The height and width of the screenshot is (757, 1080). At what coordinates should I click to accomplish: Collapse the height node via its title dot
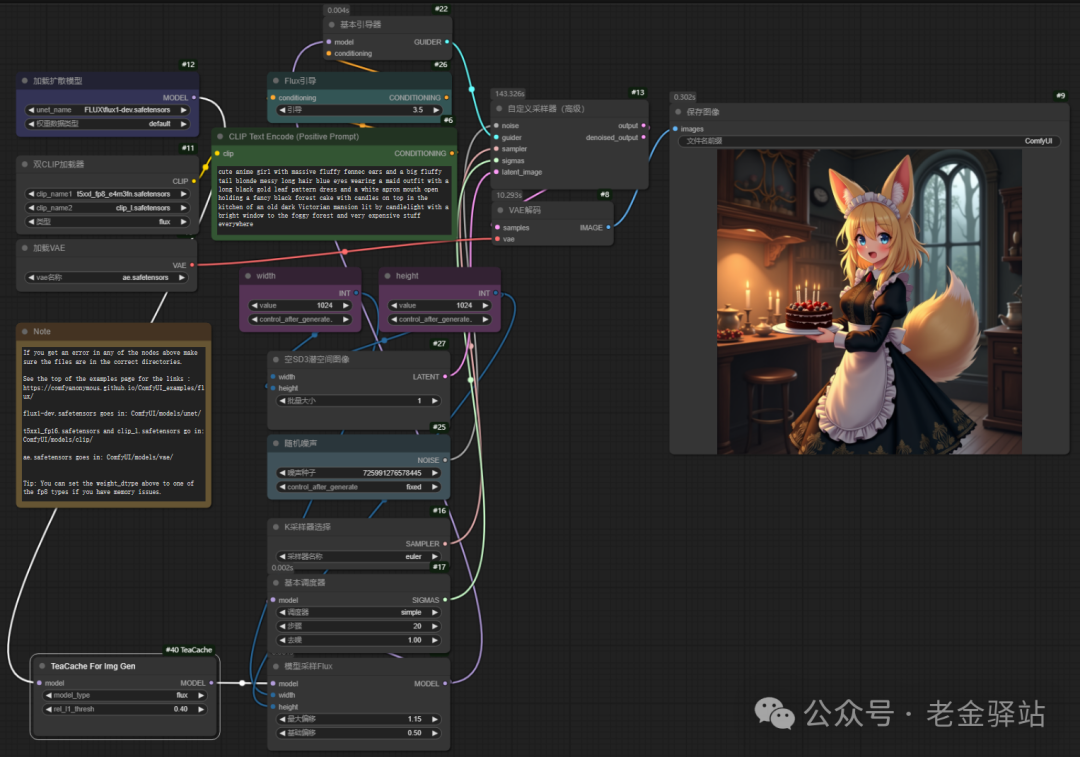pos(388,276)
